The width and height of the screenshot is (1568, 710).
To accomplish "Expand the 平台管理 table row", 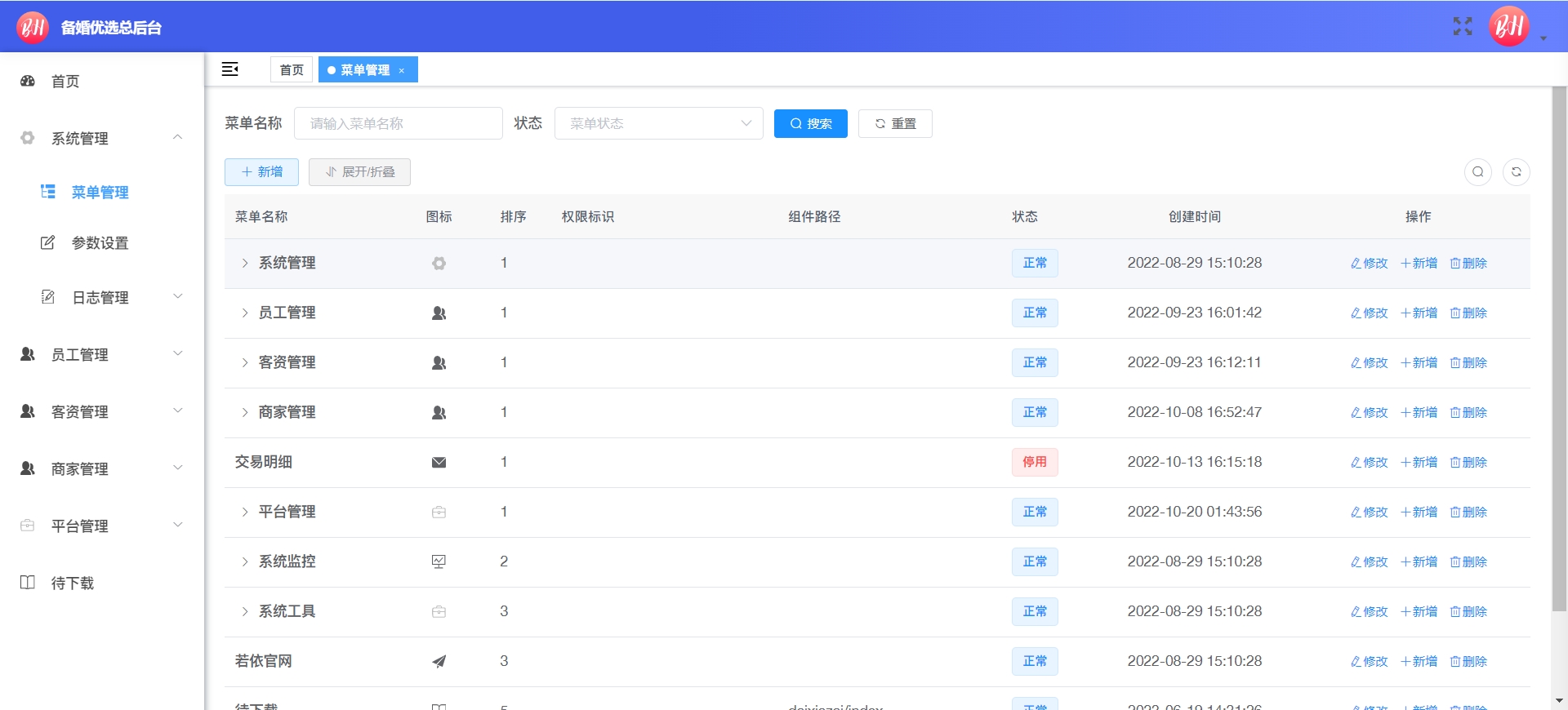I will (244, 512).
